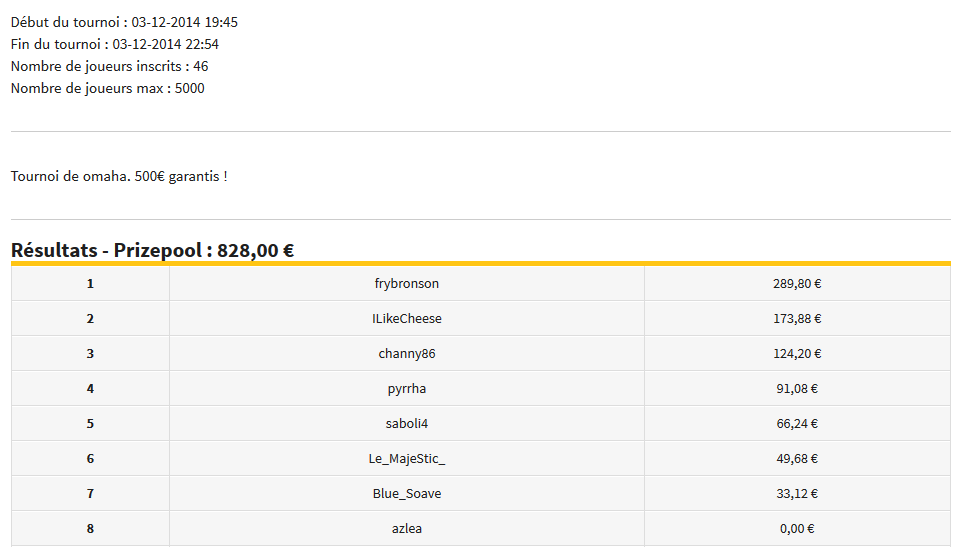Image resolution: width=960 pixels, height=547 pixels.
Task: Click the 0,00 € prize cell
Action: click(x=797, y=528)
